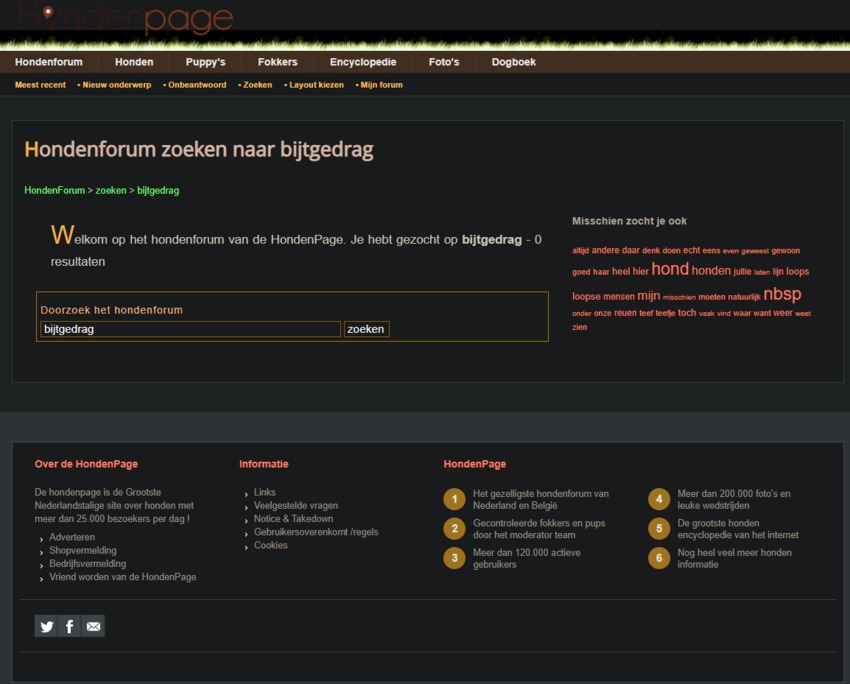850x684 pixels.
Task: Go to Meest recent submenu link
Action: tap(40, 85)
